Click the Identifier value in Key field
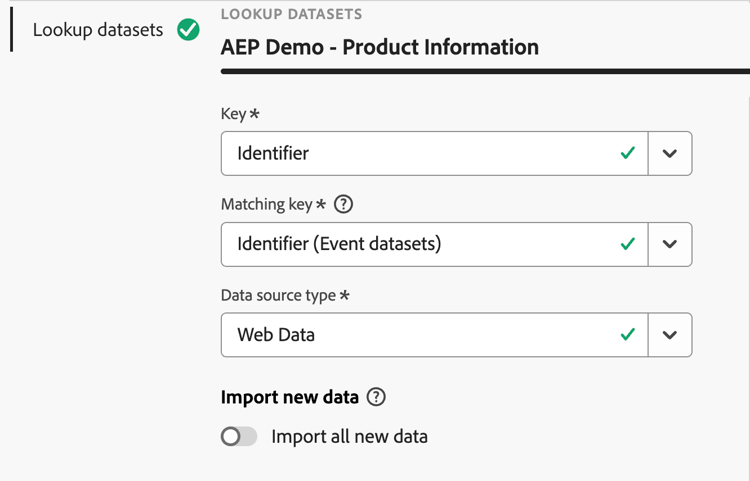Image resolution: width=750 pixels, height=481 pixels. (273, 154)
